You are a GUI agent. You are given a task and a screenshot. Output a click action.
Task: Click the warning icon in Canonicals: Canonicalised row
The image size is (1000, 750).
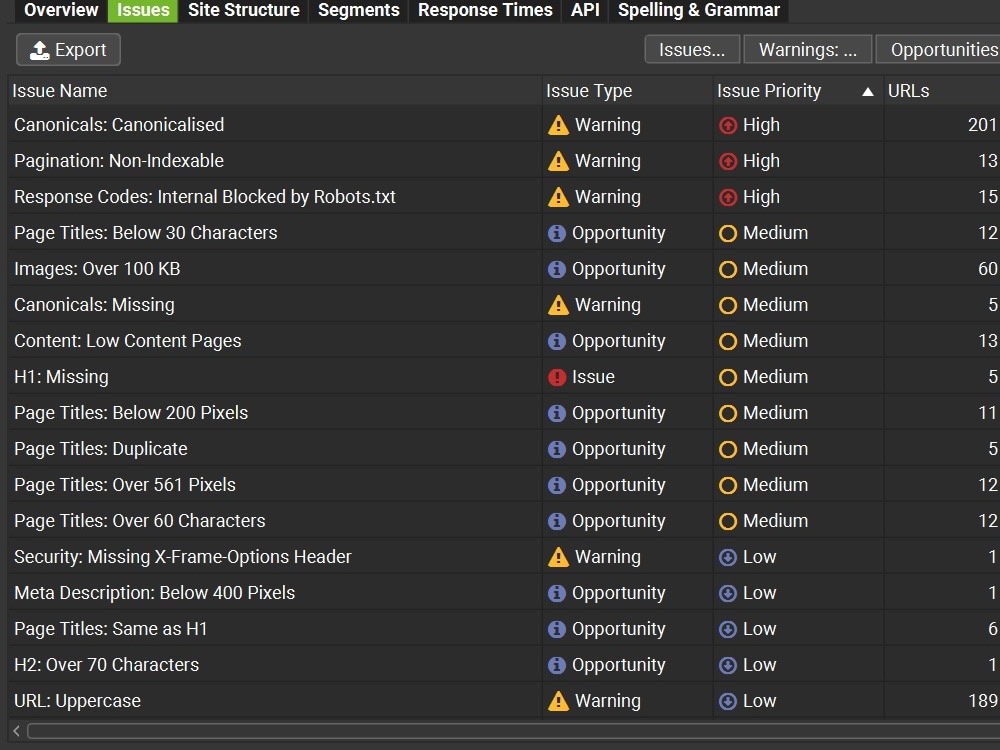point(558,125)
